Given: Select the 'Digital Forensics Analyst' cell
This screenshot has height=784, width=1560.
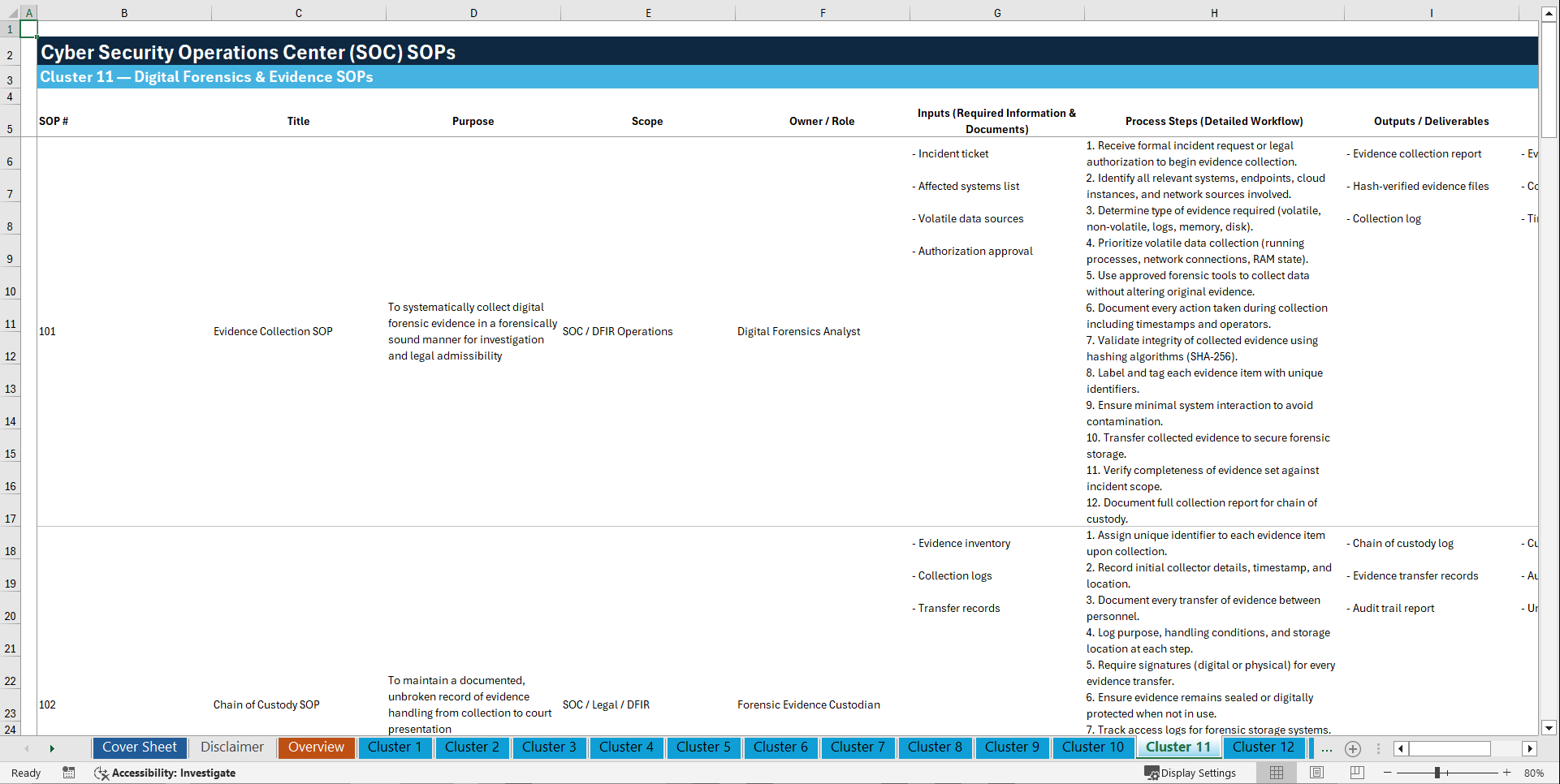Looking at the screenshot, I should pos(822,331).
